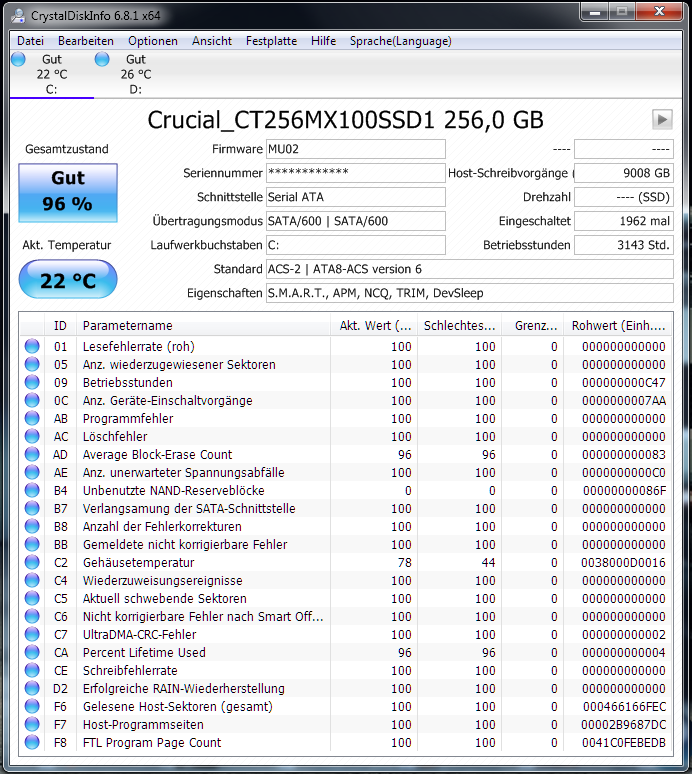Click status orb of Anzahl der Fehlerkorrekturen row

point(32,526)
